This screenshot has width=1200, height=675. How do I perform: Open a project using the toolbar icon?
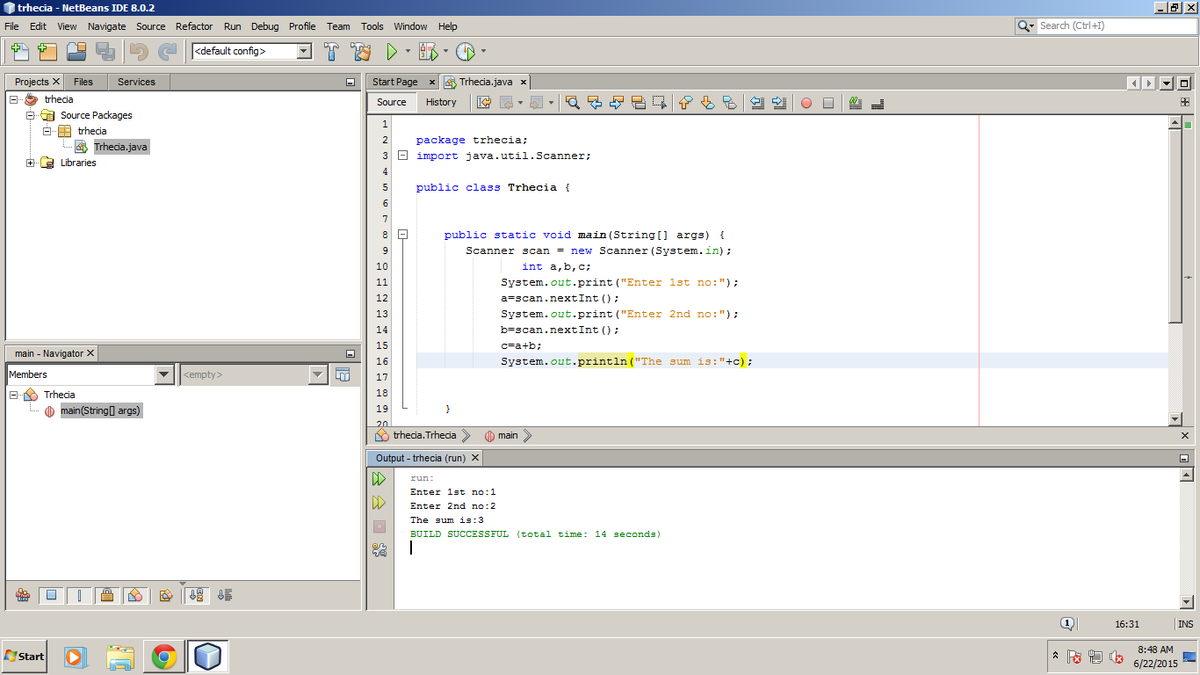[x=77, y=51]
